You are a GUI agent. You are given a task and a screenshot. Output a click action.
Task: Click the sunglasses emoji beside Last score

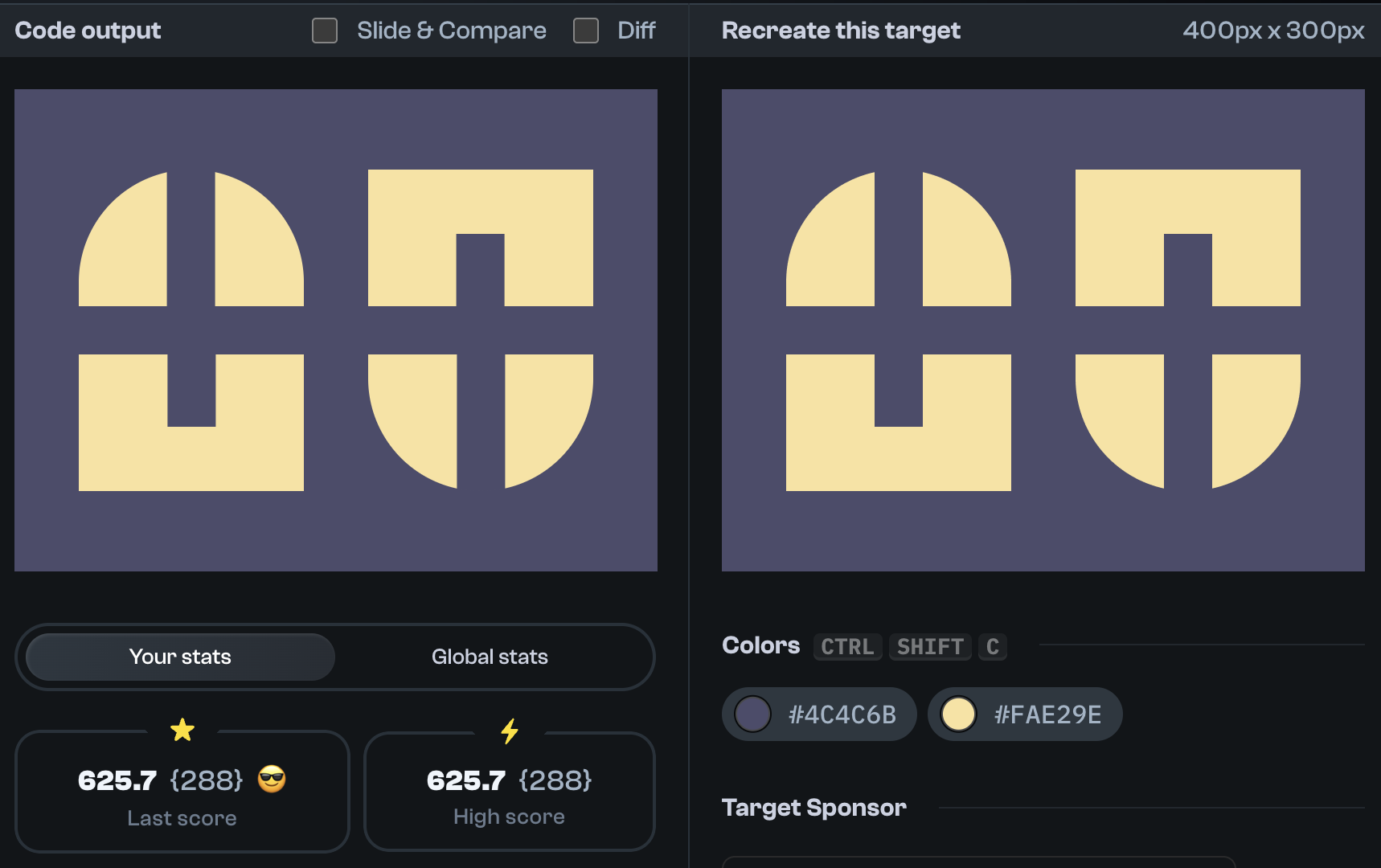[272, 779]
